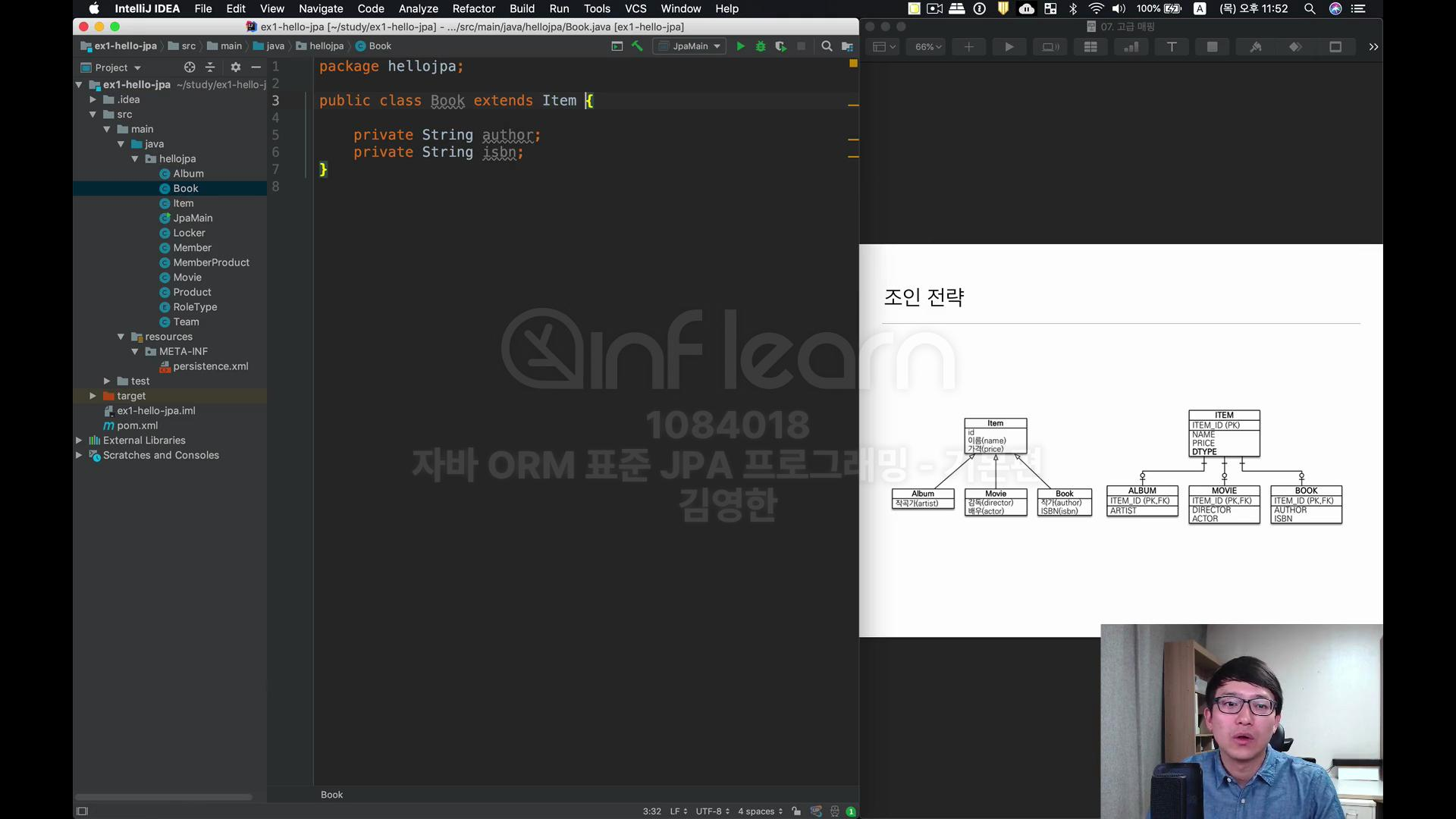Toggle tool window bars with the bottom-left corner icon
The image size is (1456, 819).
click(x=83, y=811)
